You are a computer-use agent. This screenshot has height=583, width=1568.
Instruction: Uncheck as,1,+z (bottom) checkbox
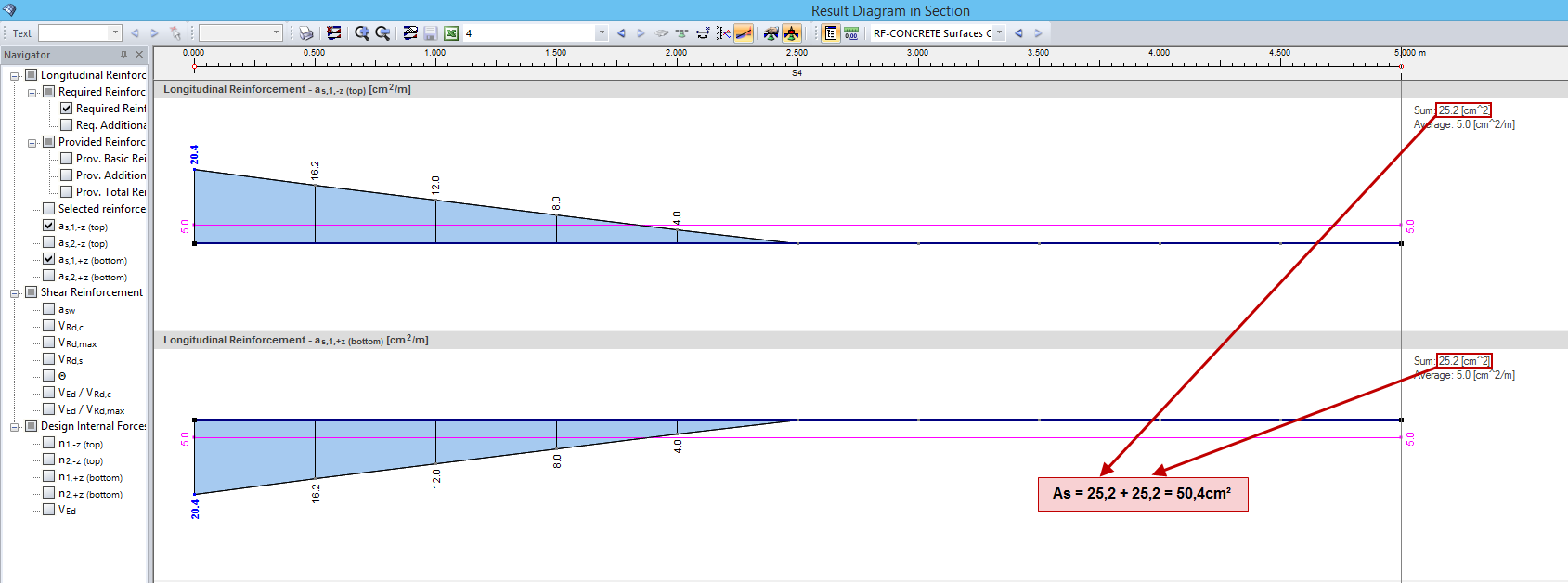coord(49,259)
